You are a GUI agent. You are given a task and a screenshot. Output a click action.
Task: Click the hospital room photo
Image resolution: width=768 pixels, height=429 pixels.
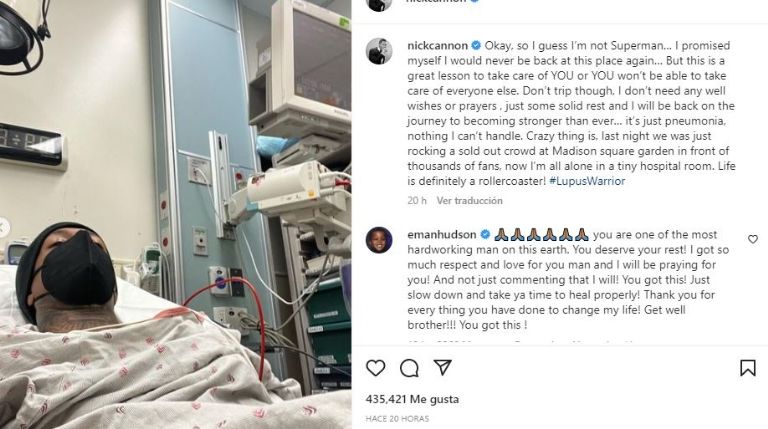click(175, 214)
